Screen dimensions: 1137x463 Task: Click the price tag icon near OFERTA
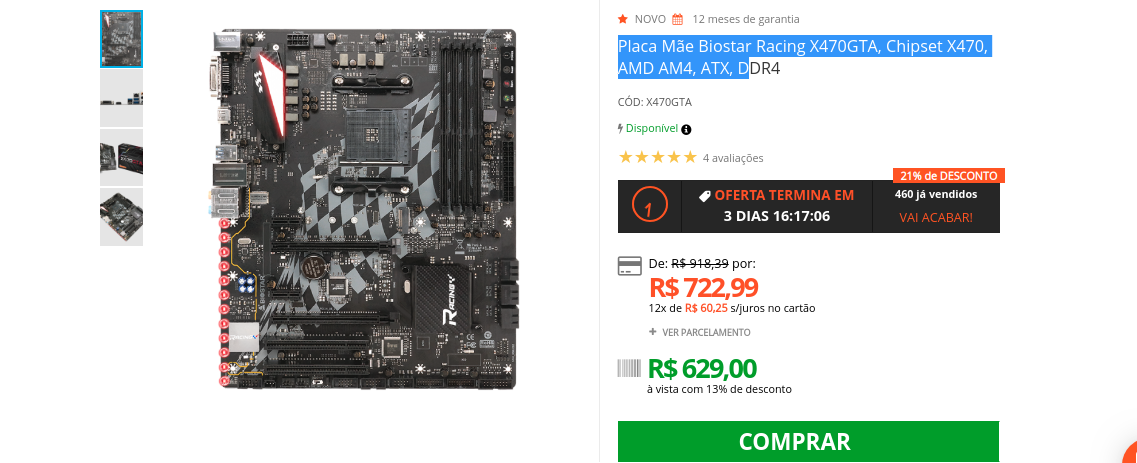pyautogui.click(x=704, y=196)
